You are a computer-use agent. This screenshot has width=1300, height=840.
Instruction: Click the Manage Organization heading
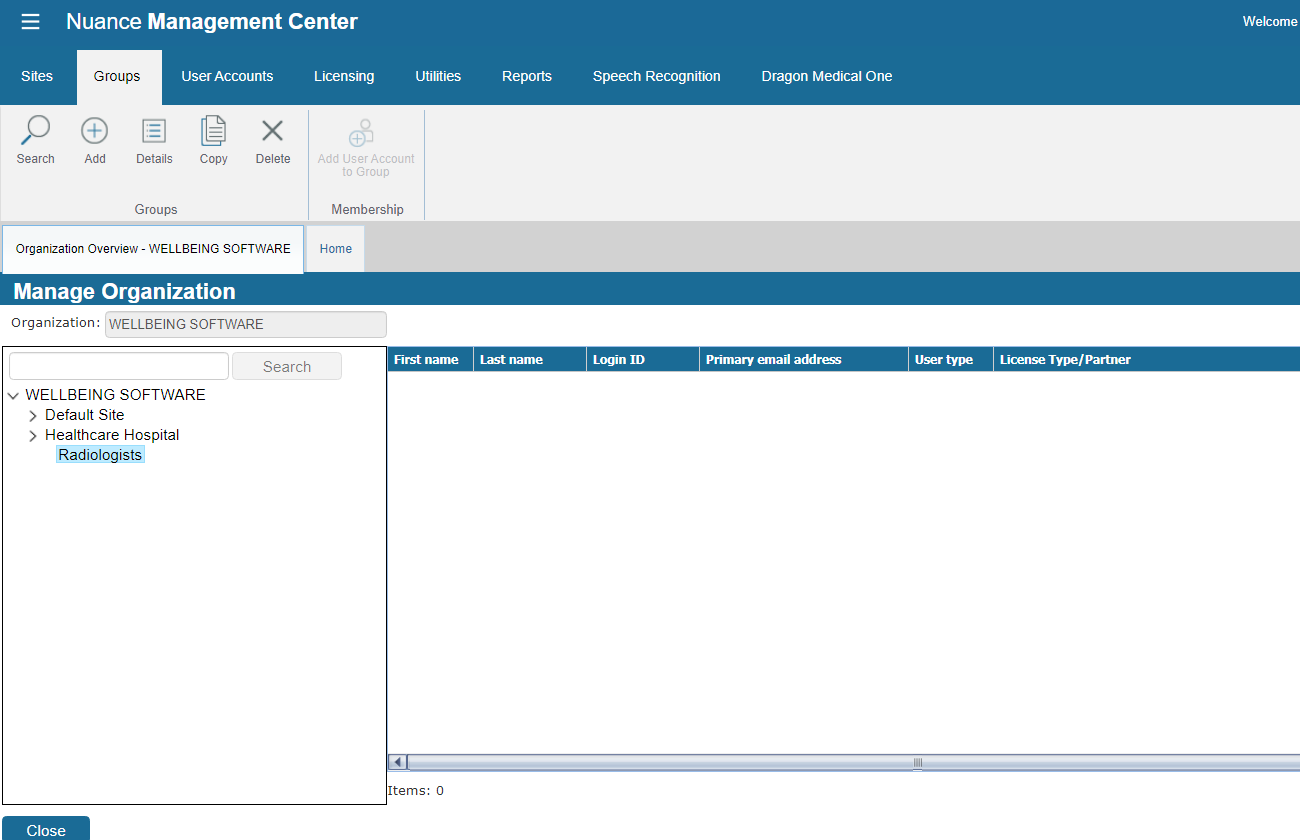pos(125,291)
